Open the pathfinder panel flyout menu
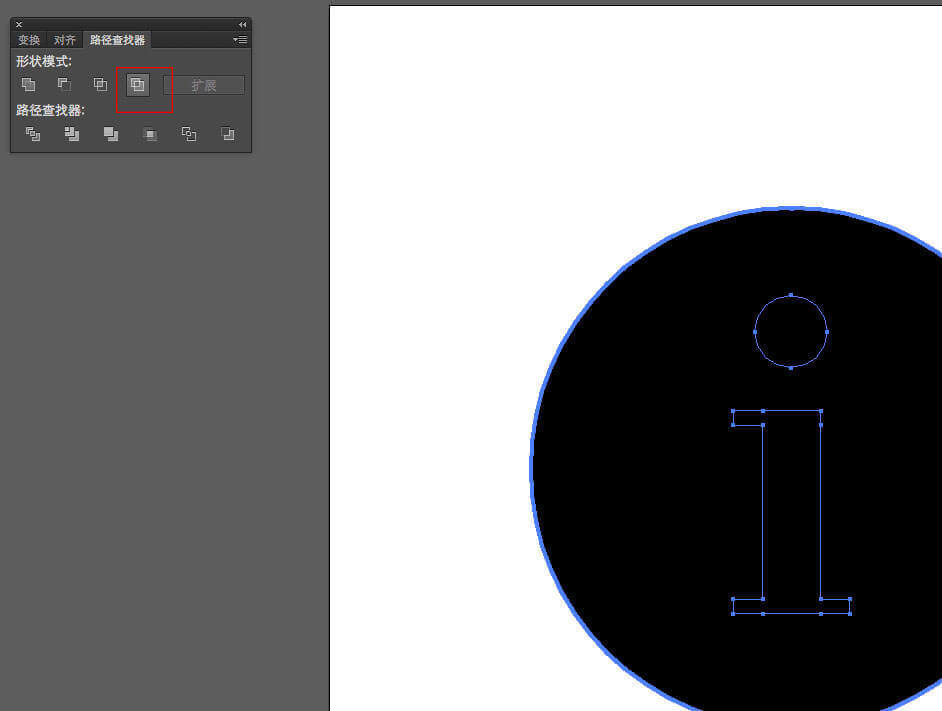Screen dimensions: 942x711 click(x=240, y=40)
